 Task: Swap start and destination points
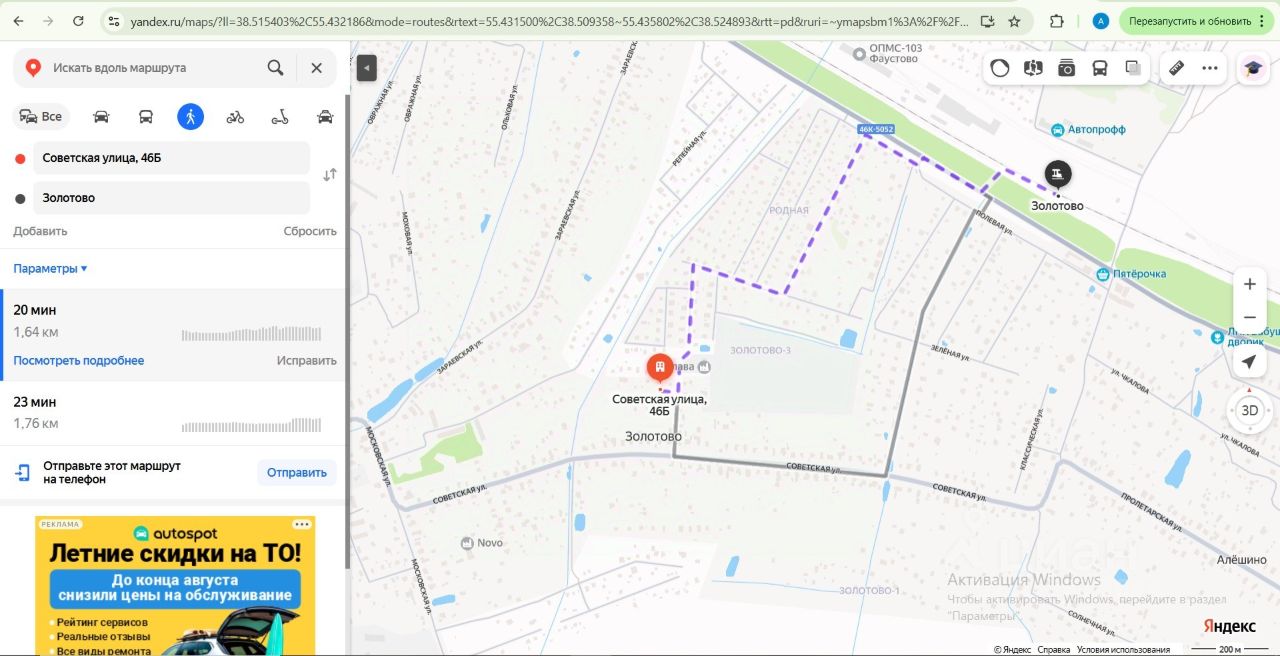[330, 175]
